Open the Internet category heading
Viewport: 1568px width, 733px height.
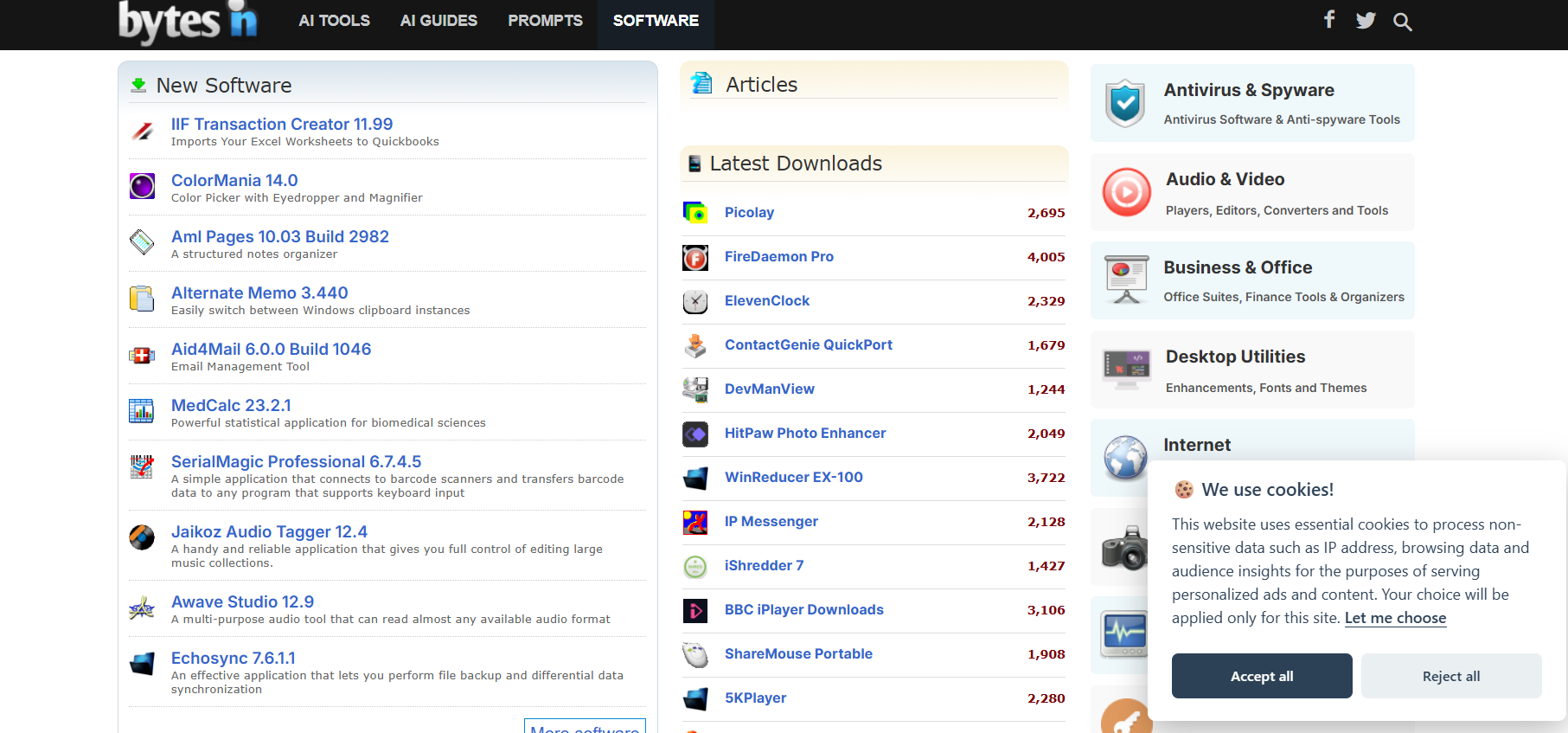(1196, 445)
